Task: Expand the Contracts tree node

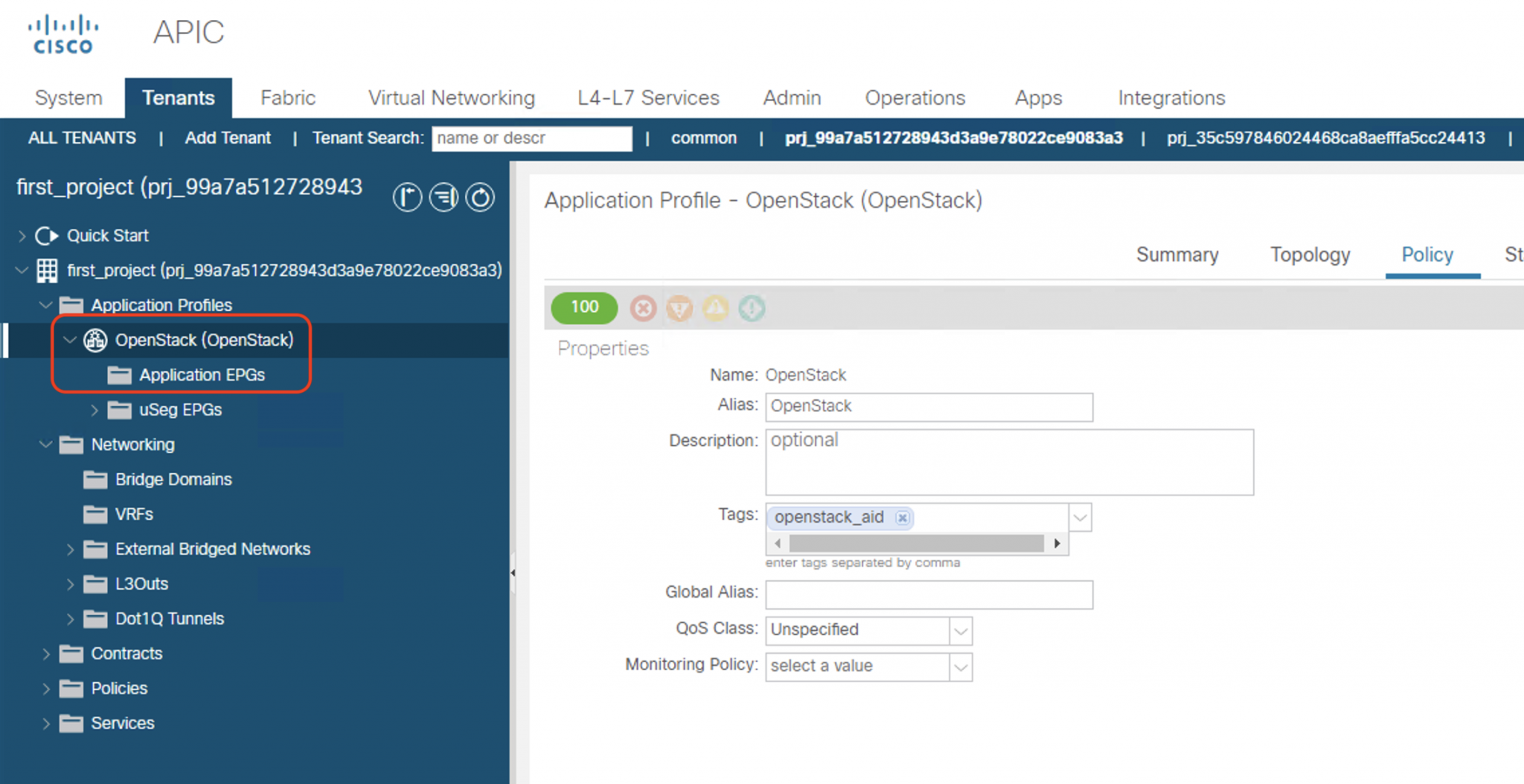Action: (x=46, y=653)
